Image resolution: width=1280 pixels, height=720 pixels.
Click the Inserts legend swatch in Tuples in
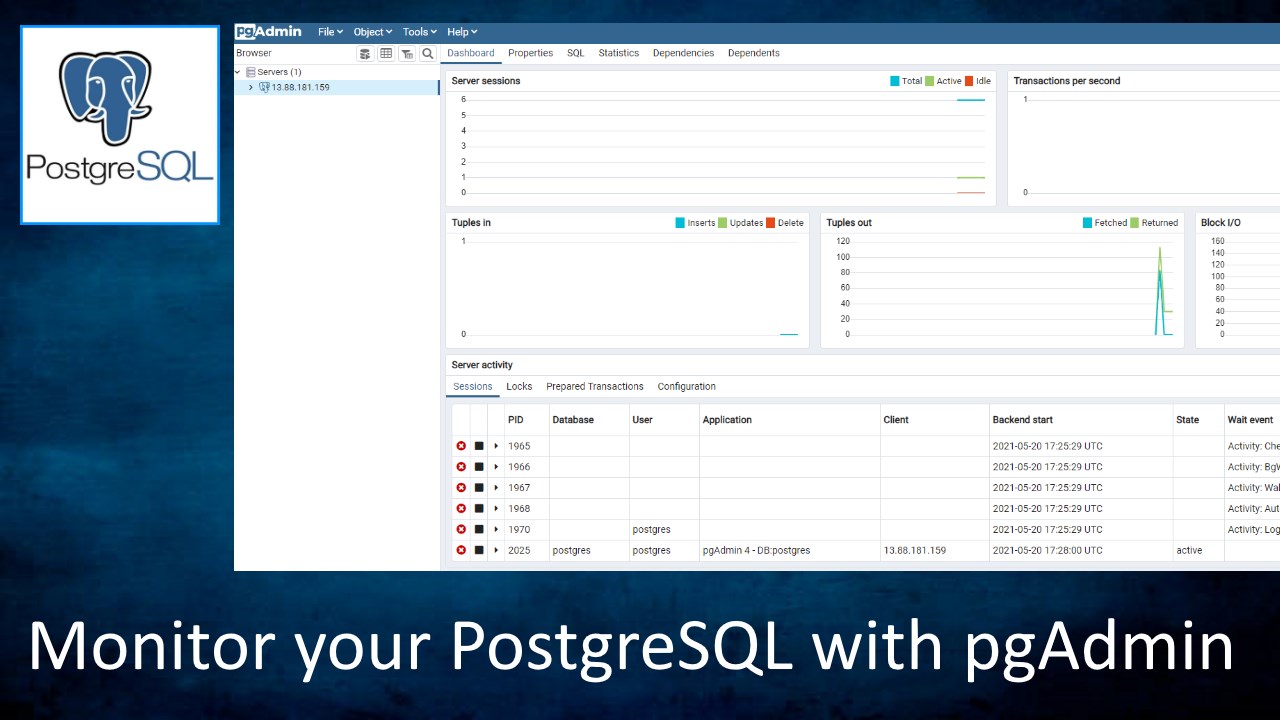pos(680,223)
